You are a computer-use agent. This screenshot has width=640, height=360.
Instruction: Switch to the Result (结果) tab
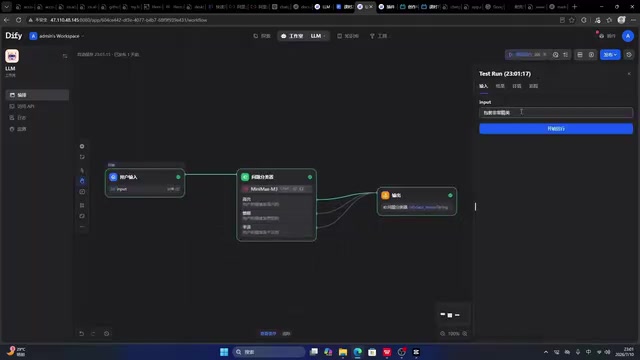tap(500, 86)
